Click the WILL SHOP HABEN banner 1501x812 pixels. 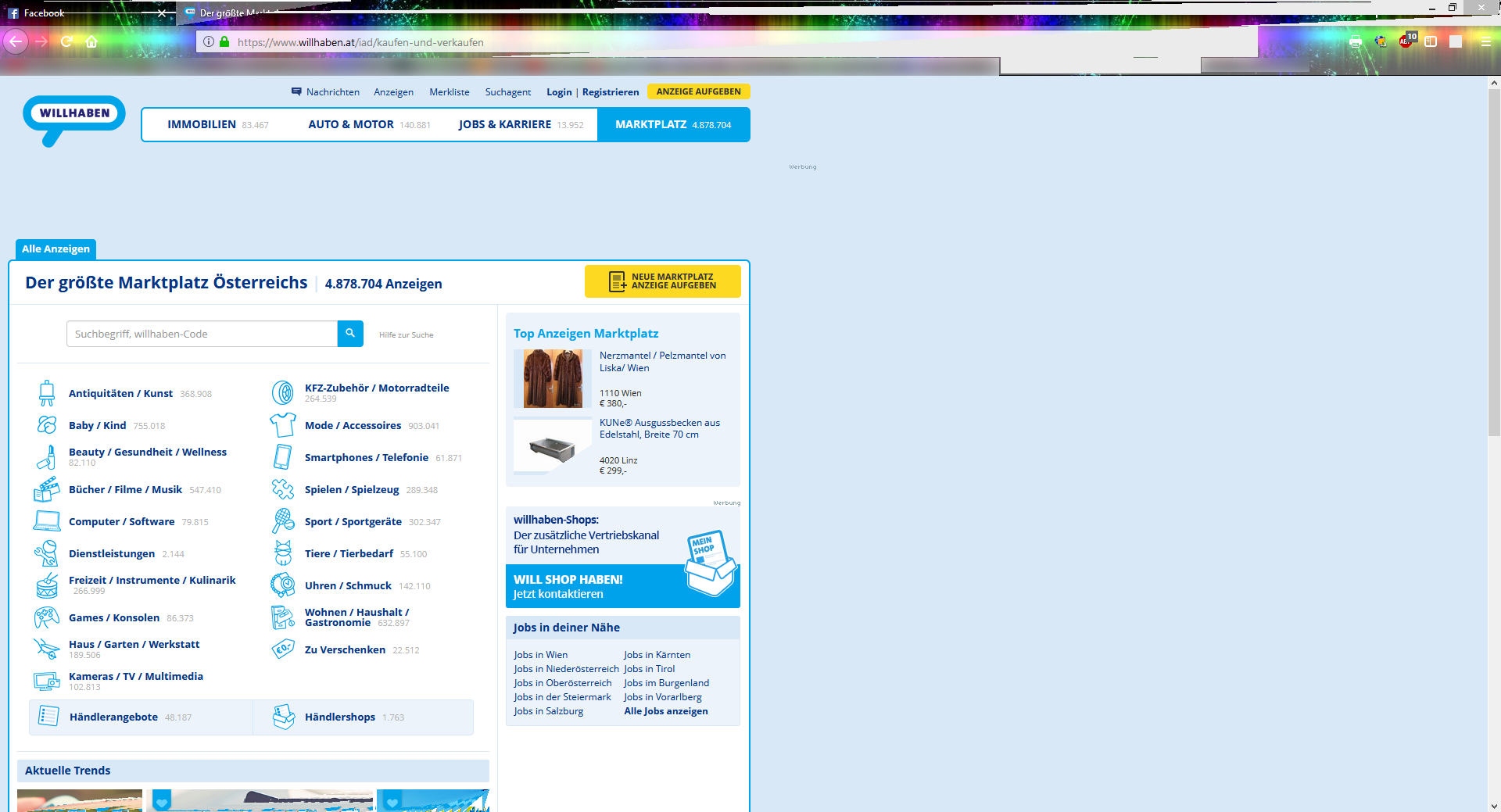click(x=623, y=586)
